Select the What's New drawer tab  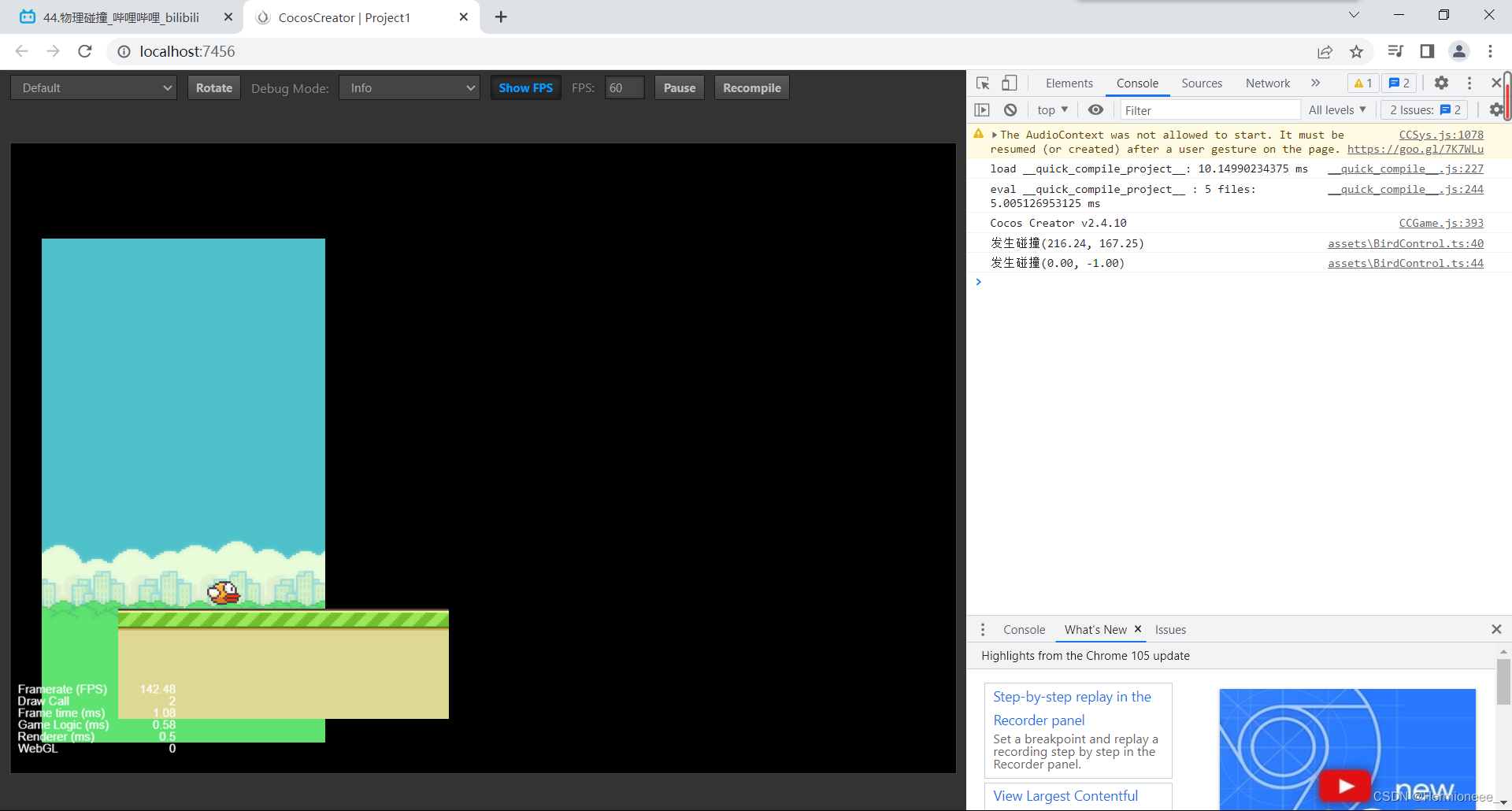1095,629
